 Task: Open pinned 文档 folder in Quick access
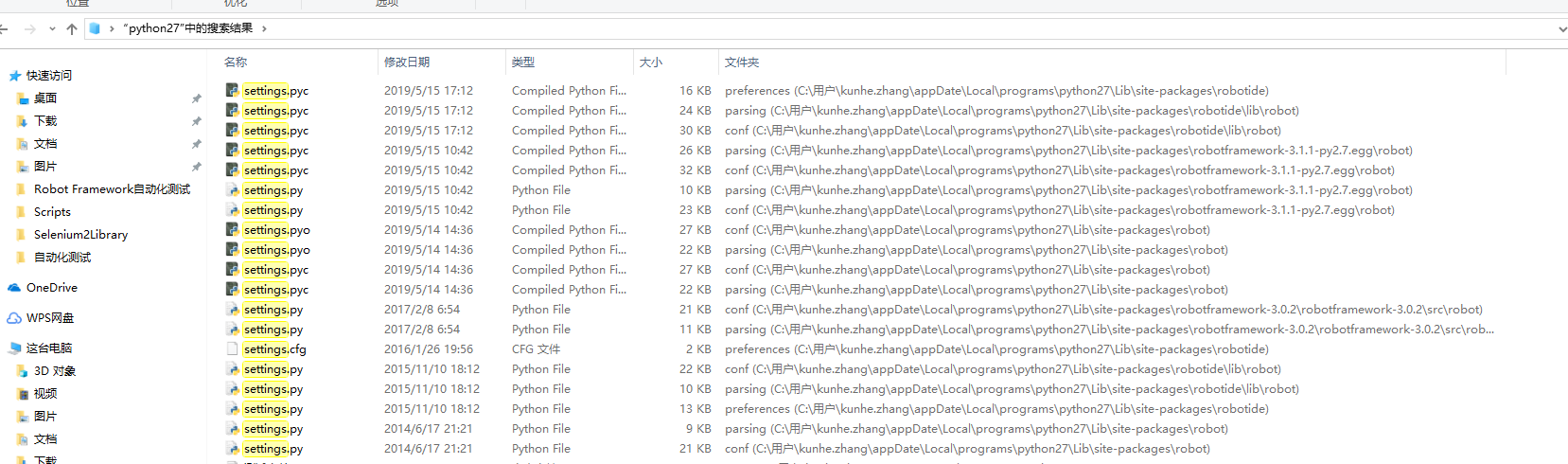coord(45,144)
